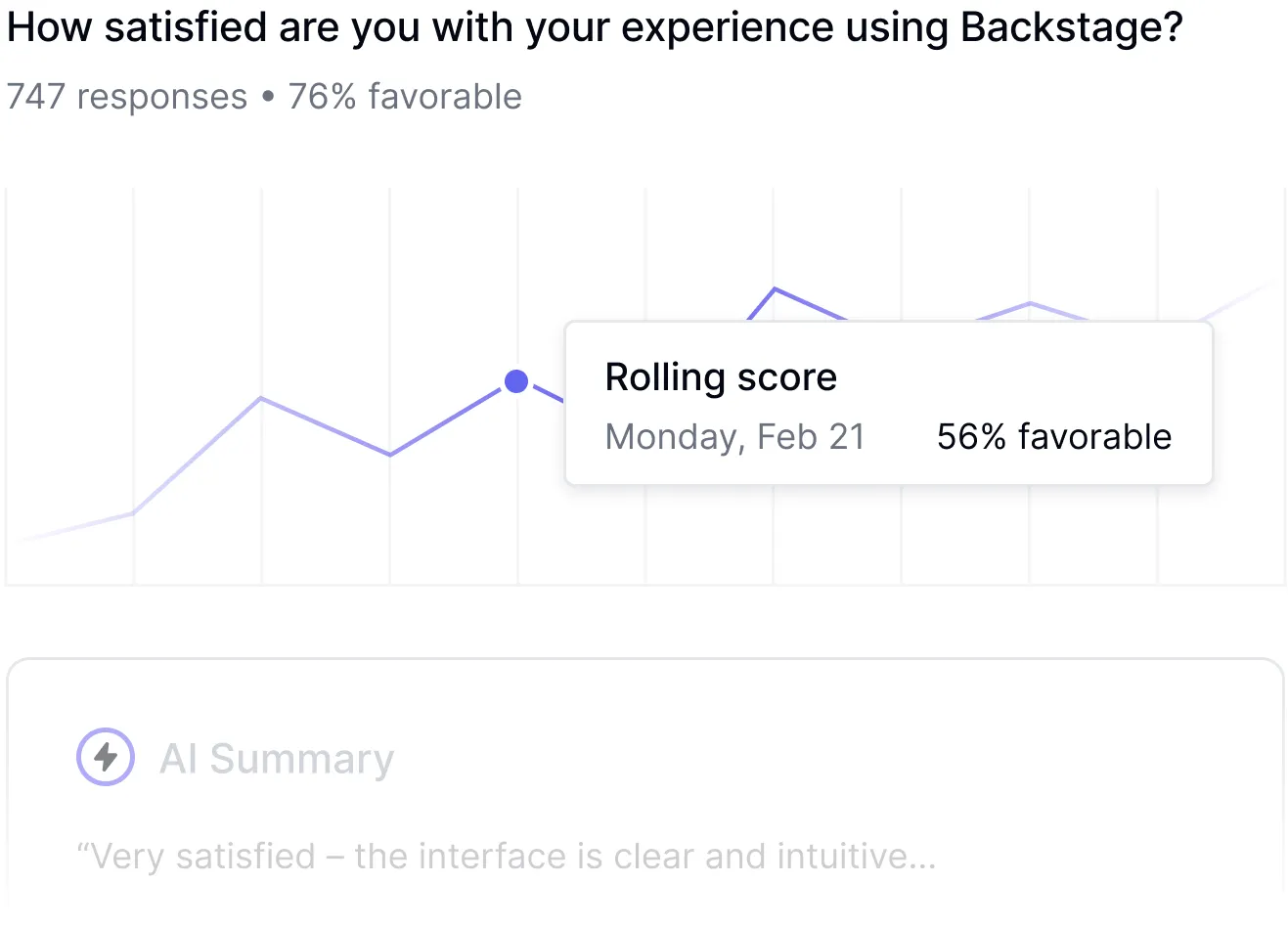Expand the truncated quote via its ellipsis
1288x927 pixels.
coord(921,859)
